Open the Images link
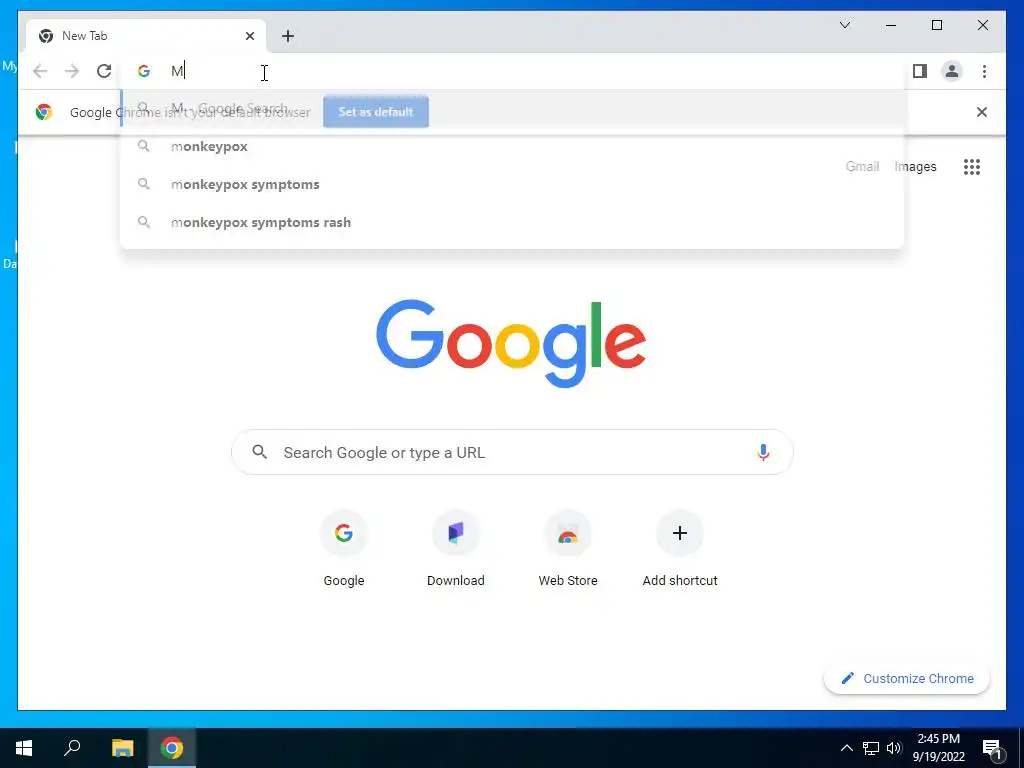 point(915,167)
